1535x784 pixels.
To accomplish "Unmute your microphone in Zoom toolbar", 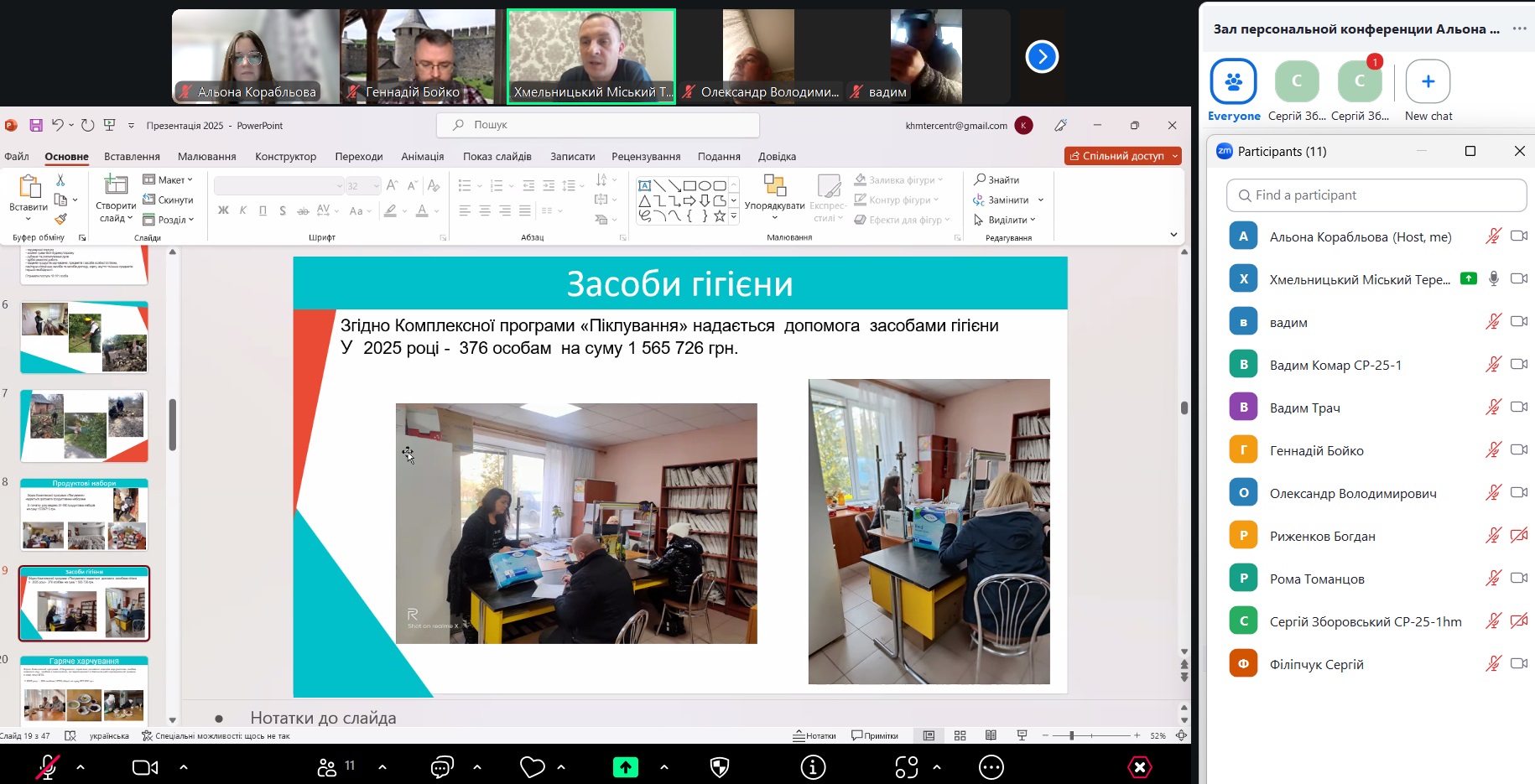I will coord(48,766).
